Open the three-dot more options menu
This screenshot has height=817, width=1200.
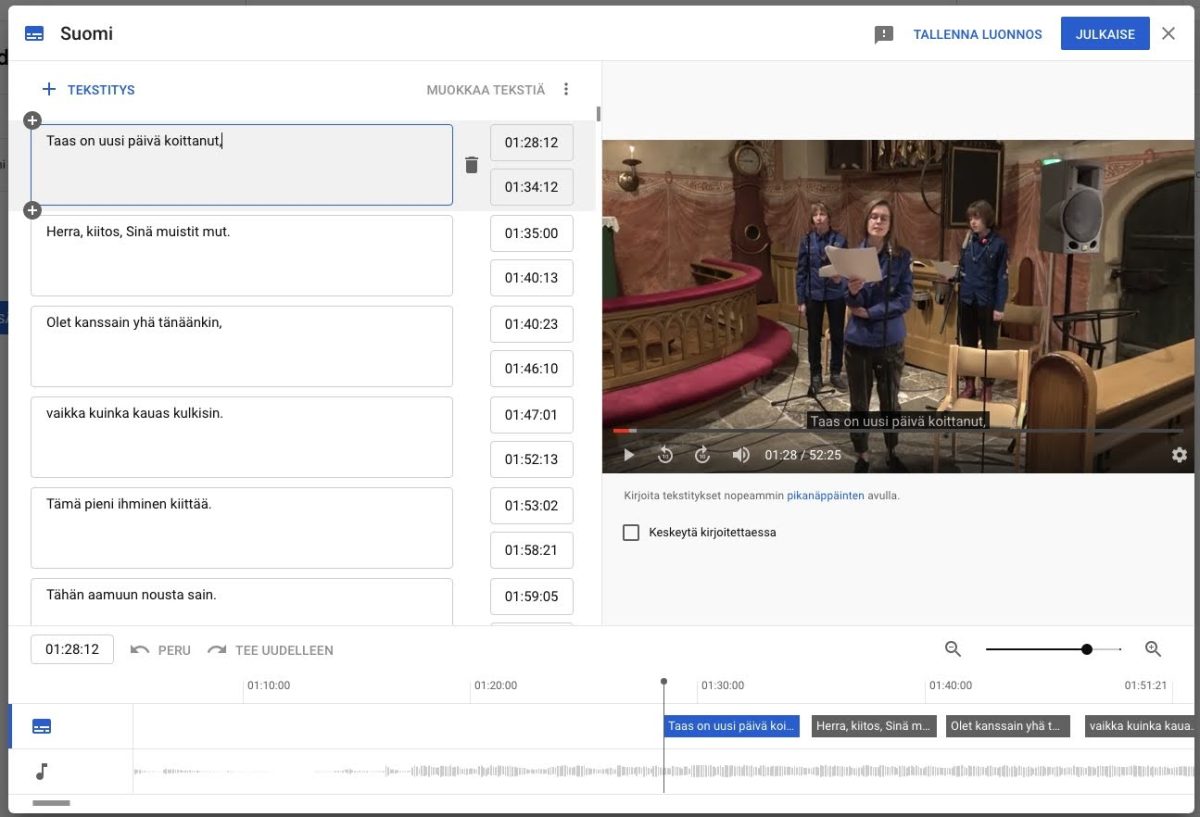566,89
